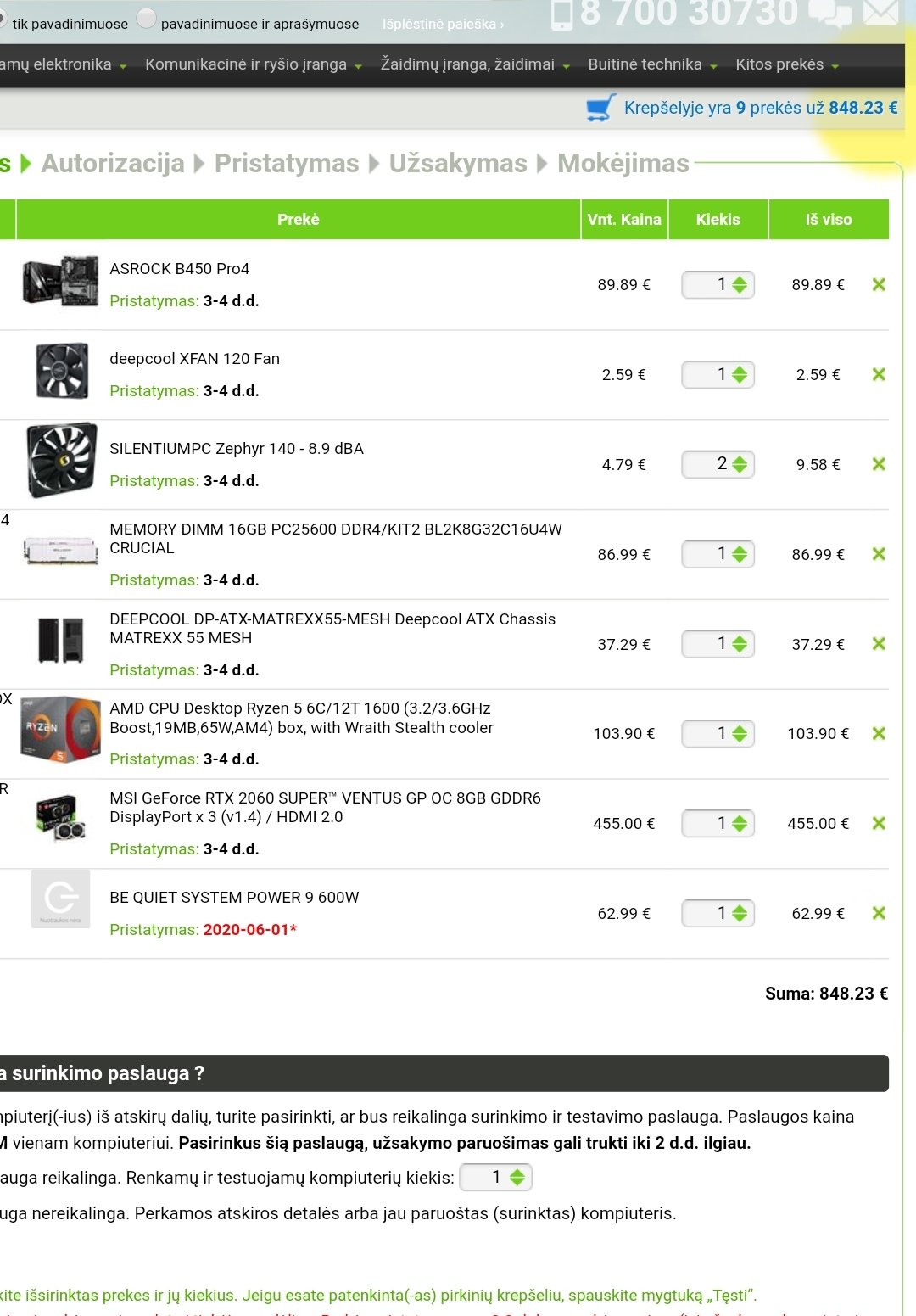This screenshot has height=1316, width=916.
Task: Click the 'Prekė' column header
Action: click(x=299, y=220)
